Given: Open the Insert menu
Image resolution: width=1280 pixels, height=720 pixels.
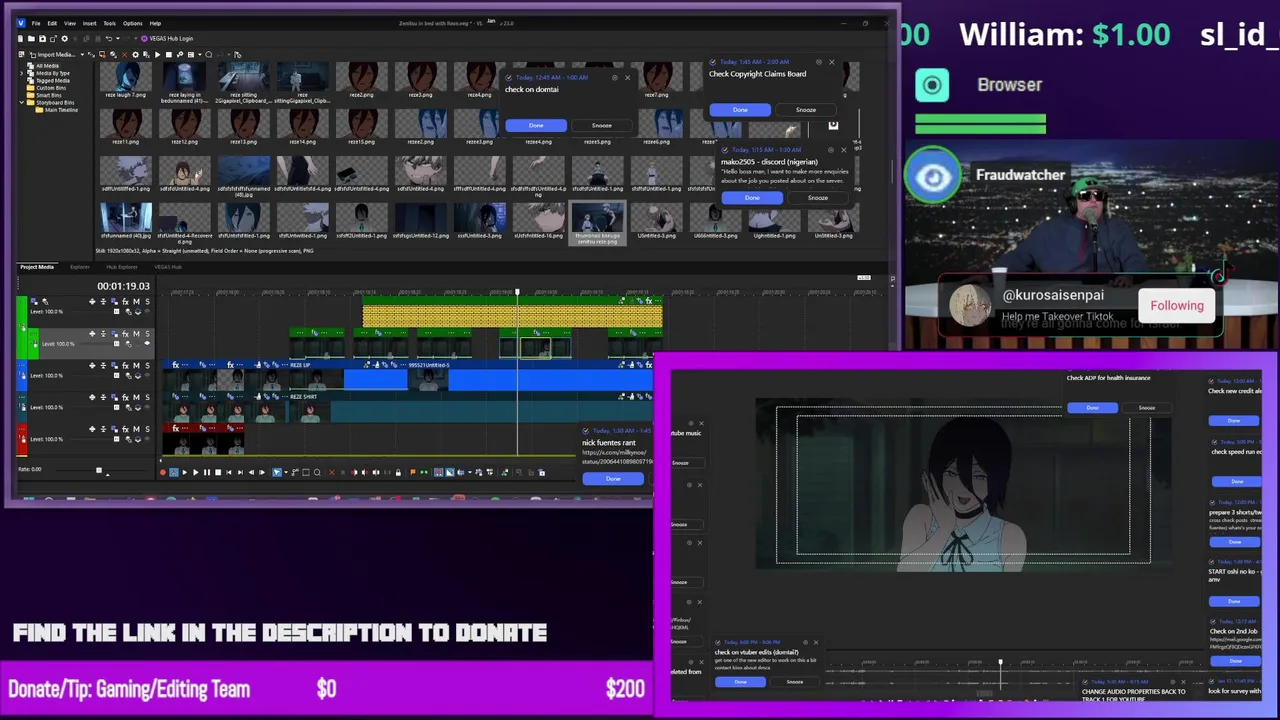Looking at the screenshot, I should pyautogui.click(x=89, y=23).
